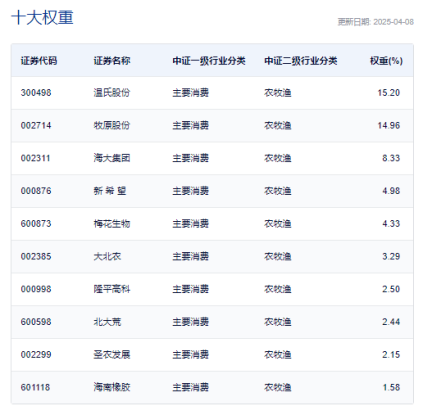Select stock name 温氏股份
This screenshot has height=416, width=423.
tap(112, 93)
